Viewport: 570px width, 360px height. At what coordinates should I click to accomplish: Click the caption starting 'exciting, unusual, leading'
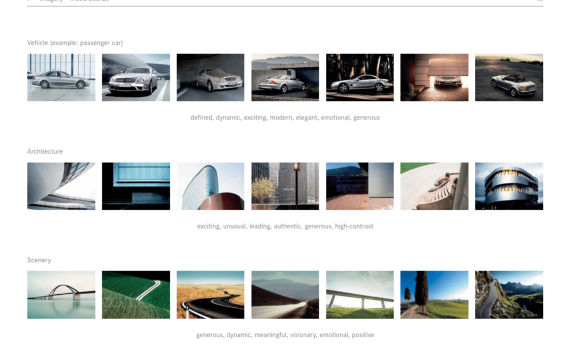pos(285,226)
